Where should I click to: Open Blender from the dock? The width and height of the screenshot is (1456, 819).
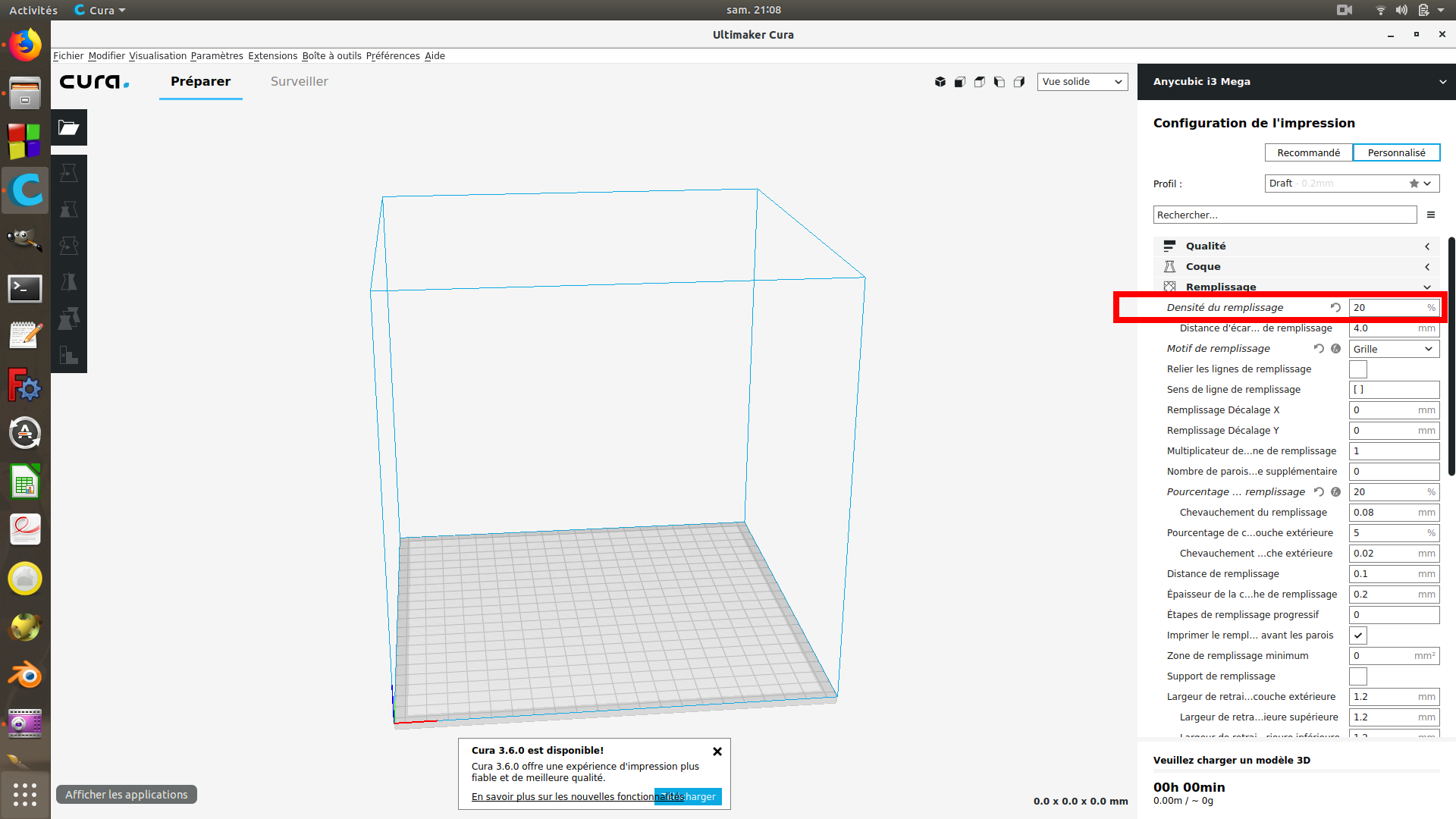click(25, 675)
